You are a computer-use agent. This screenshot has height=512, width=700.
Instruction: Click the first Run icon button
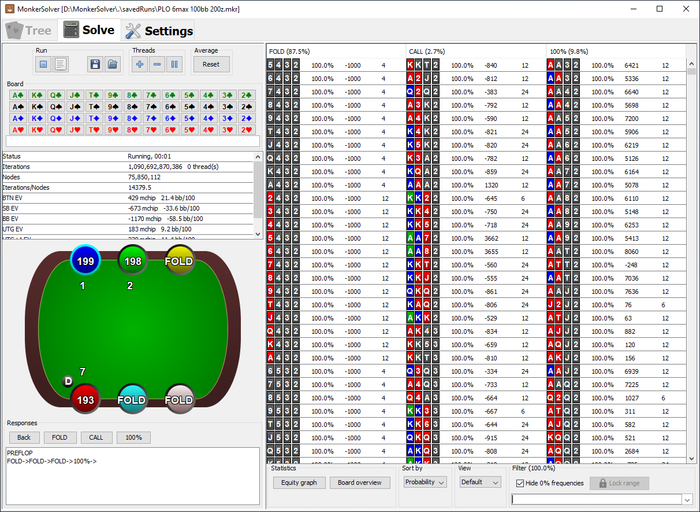pyautogui.click(x=43, y=64)
